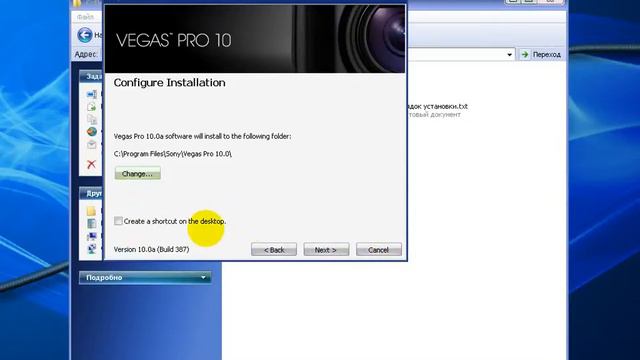Go back with the < Back button
This screenshot has width=640, height=360.
click(274, 250)
